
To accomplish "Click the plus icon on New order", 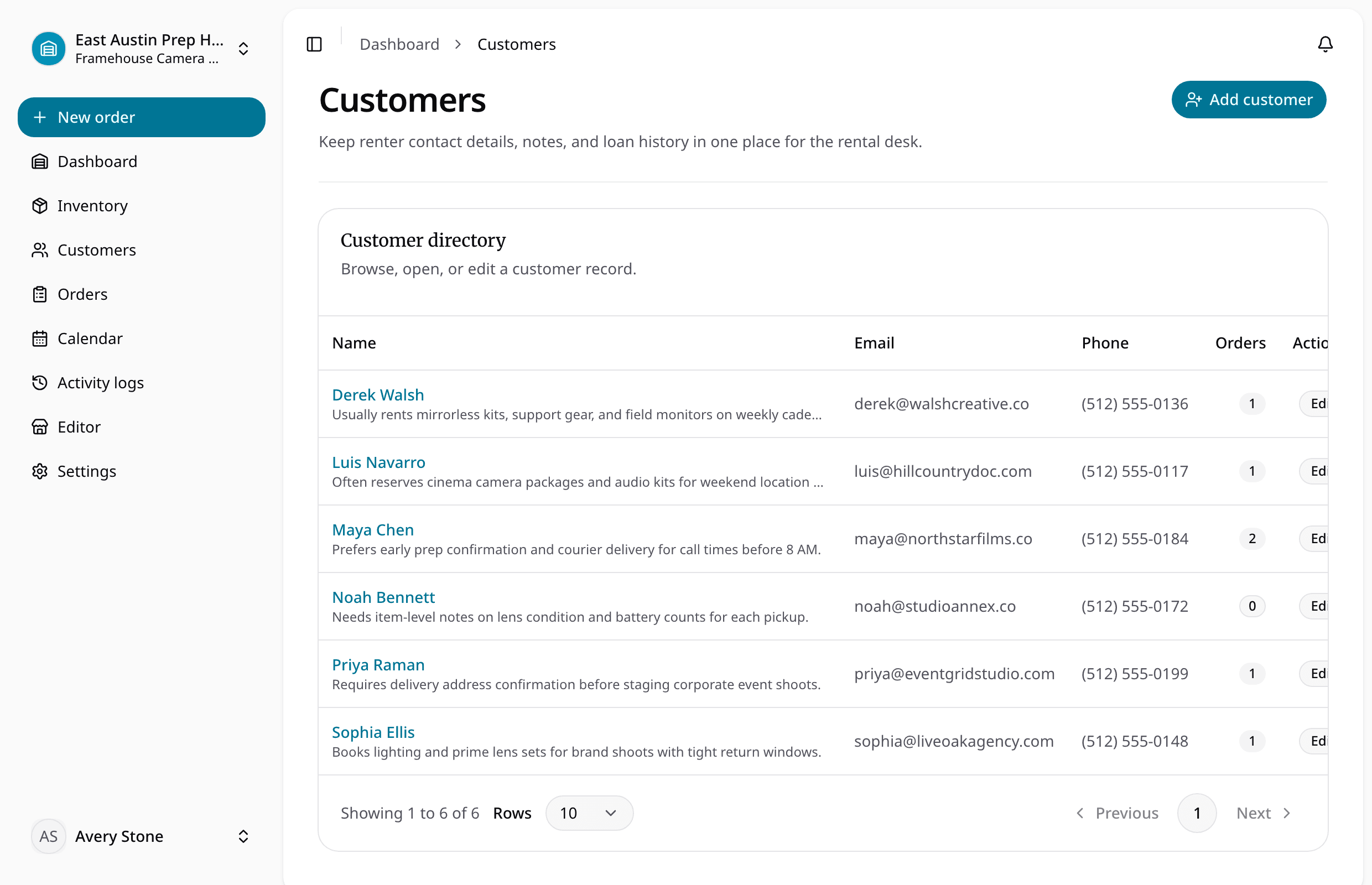I will [40, 117].
